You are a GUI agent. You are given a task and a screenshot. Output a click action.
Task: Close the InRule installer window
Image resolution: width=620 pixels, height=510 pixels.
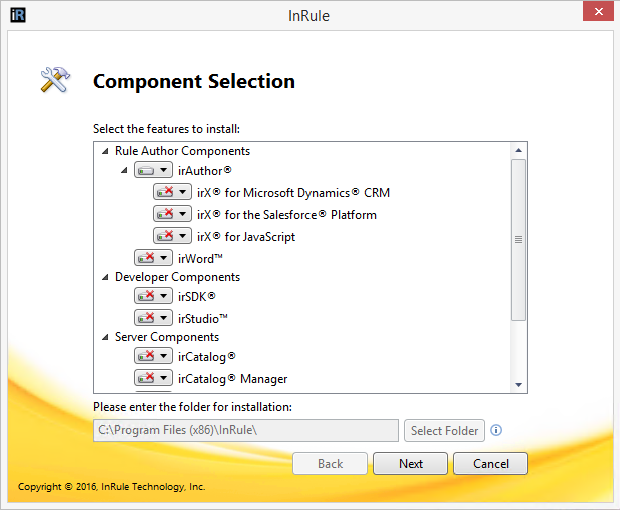click(x=598, y=11)
